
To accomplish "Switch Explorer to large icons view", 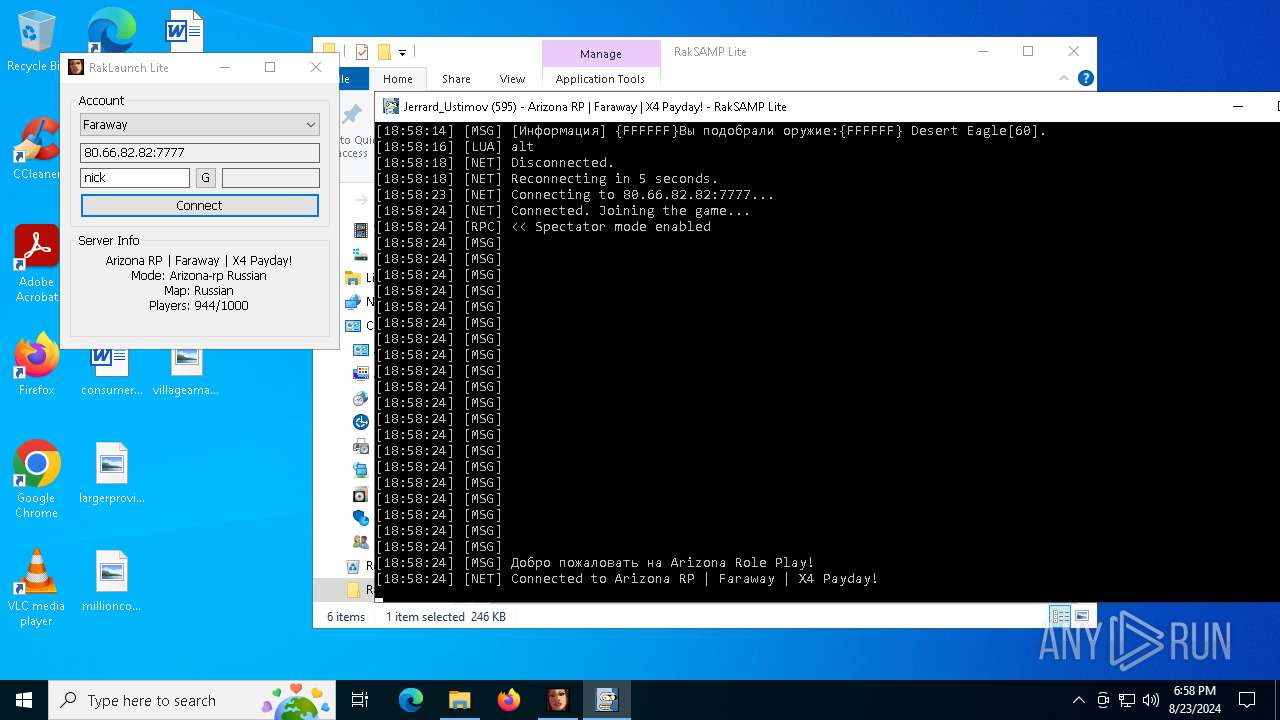I will 1082,616.
